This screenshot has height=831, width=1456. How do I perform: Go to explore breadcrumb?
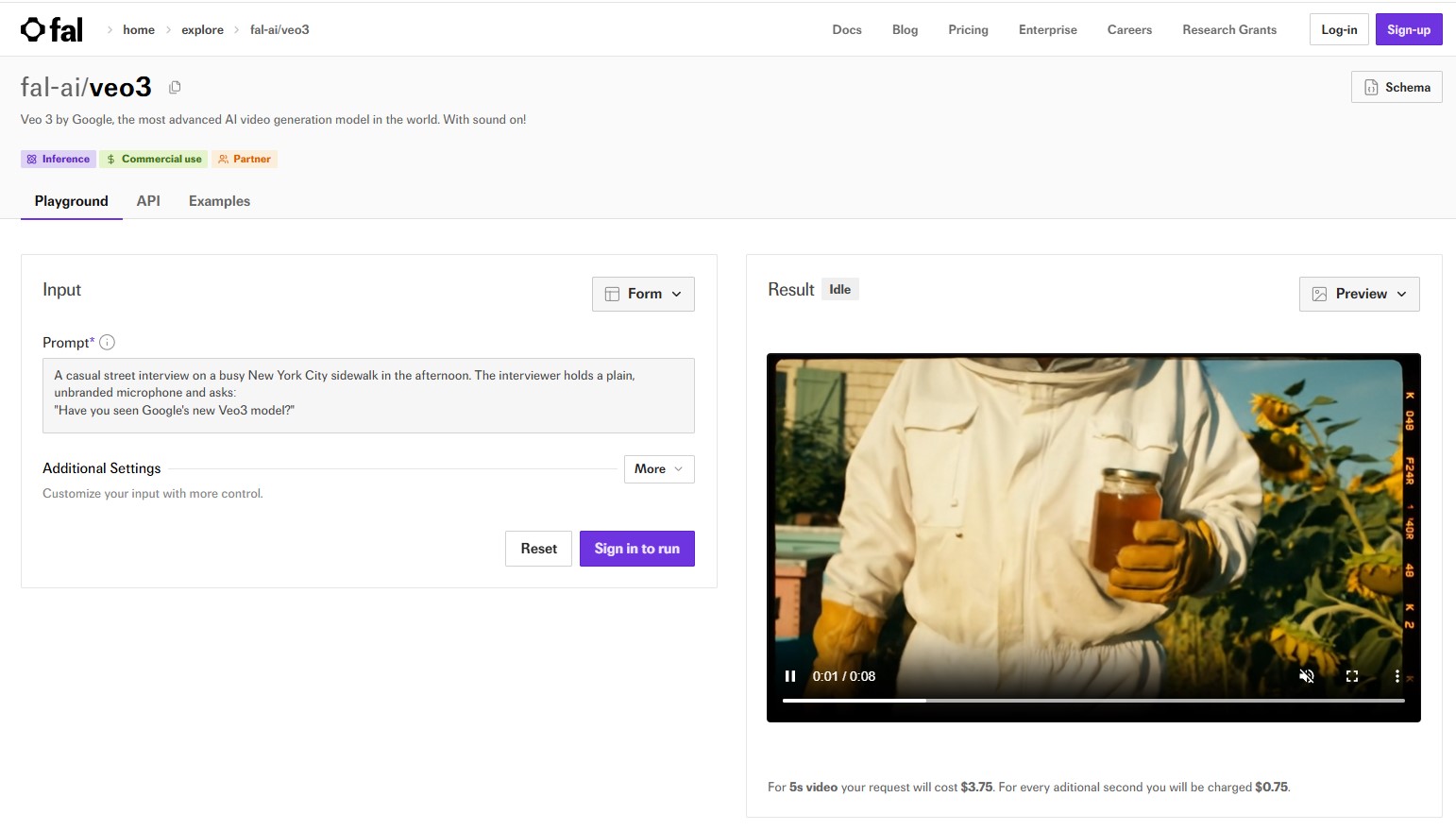coord(202,30)
